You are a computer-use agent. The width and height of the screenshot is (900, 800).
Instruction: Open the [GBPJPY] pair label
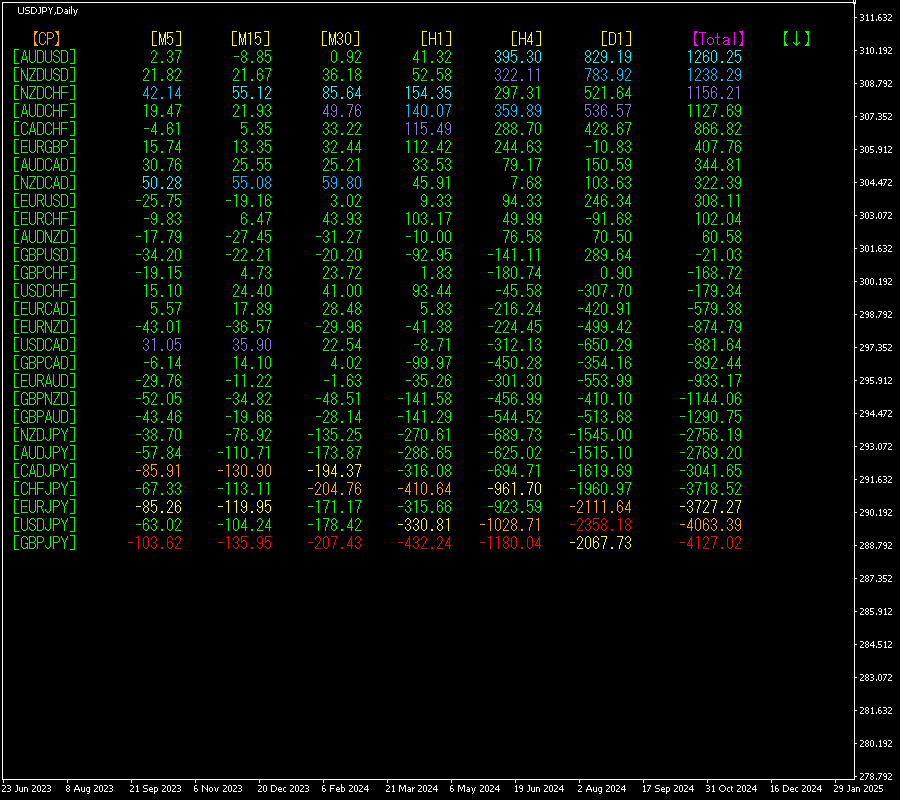pos(45,543)
